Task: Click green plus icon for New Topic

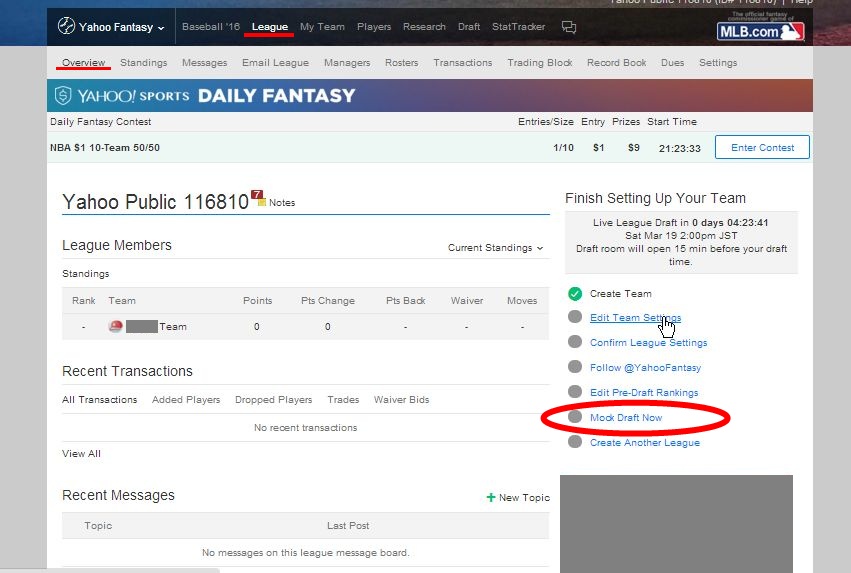Action: pyautogui.click(x=491, y=497)
